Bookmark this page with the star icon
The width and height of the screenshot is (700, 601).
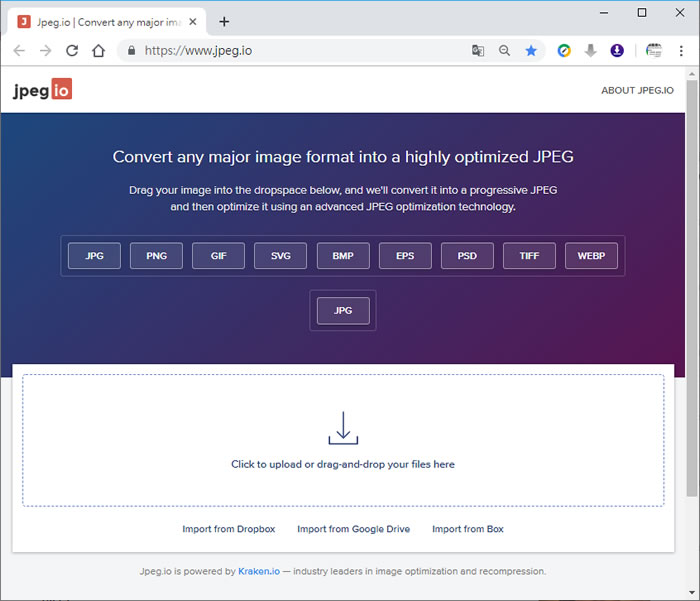tap(531, 51)
